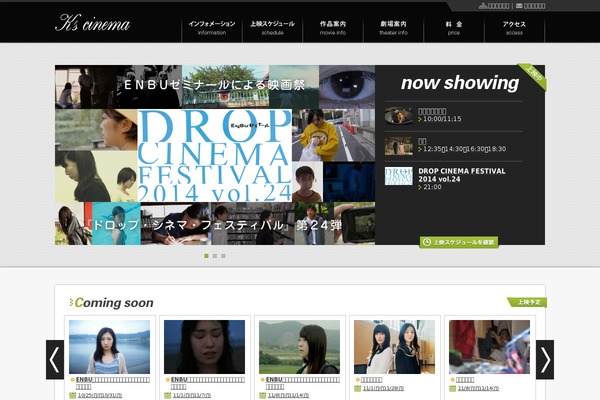Click calendar icon under second ENBU film

coord(167,395)
